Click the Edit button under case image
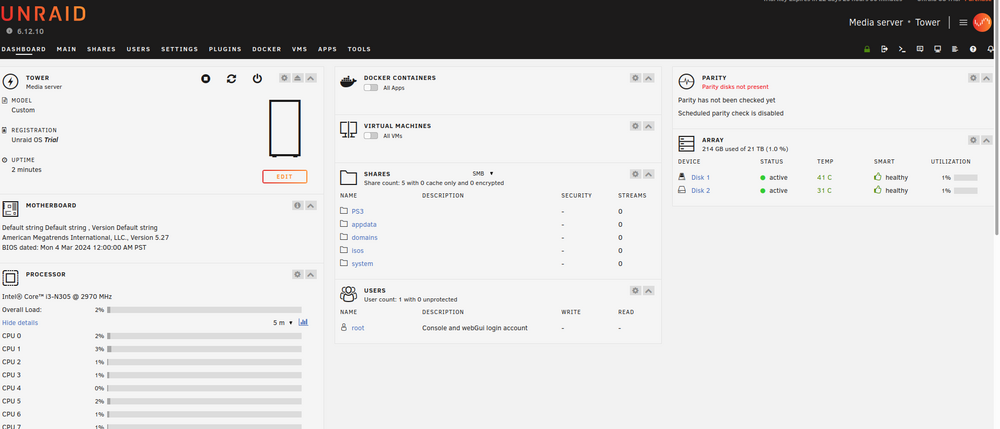The width and height of the screenshot is (1000, 429). click(284, 177)
